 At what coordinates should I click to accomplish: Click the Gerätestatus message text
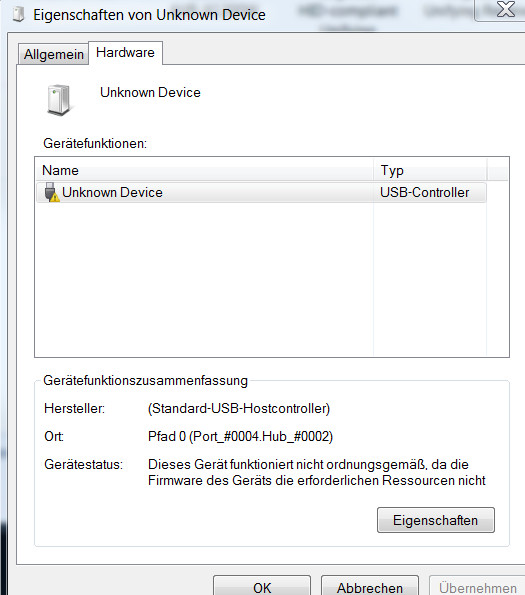316,472
